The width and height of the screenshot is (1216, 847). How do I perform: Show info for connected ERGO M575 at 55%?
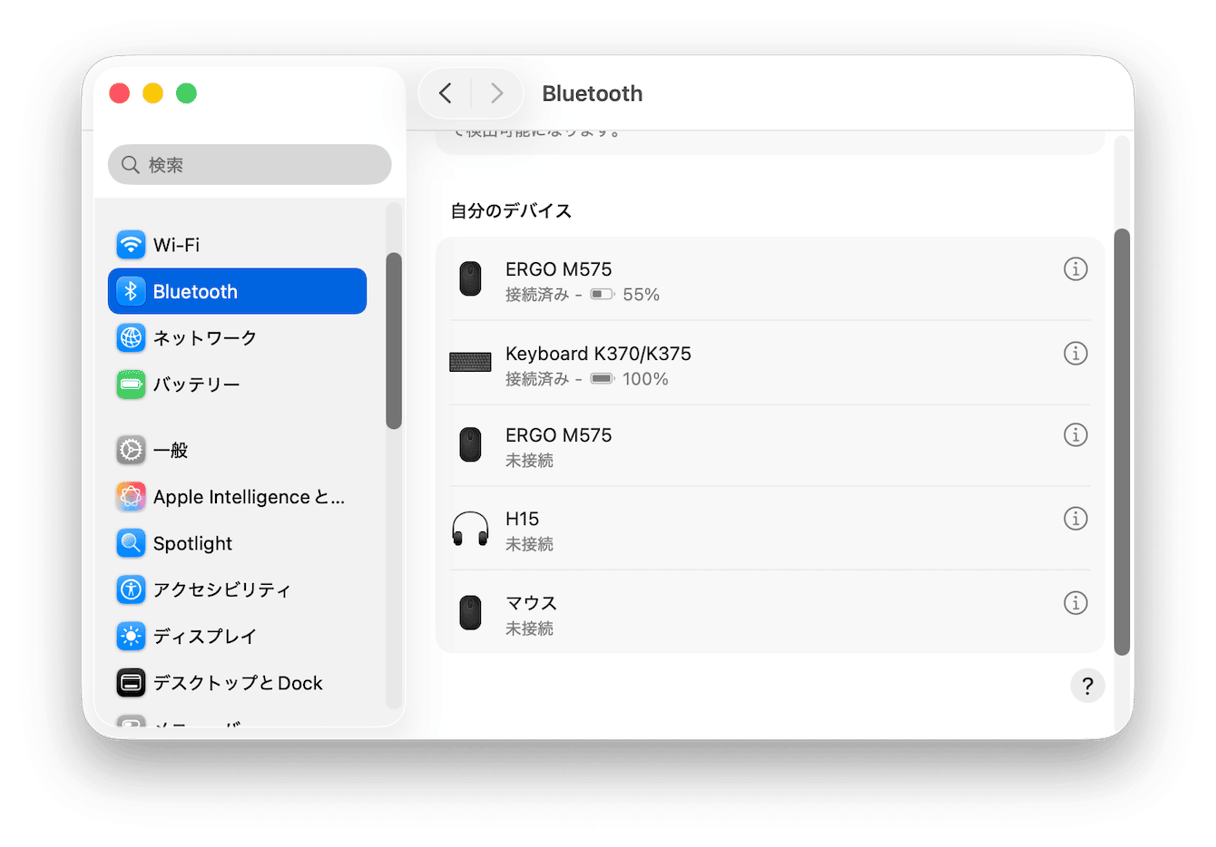pos(1075,269)
